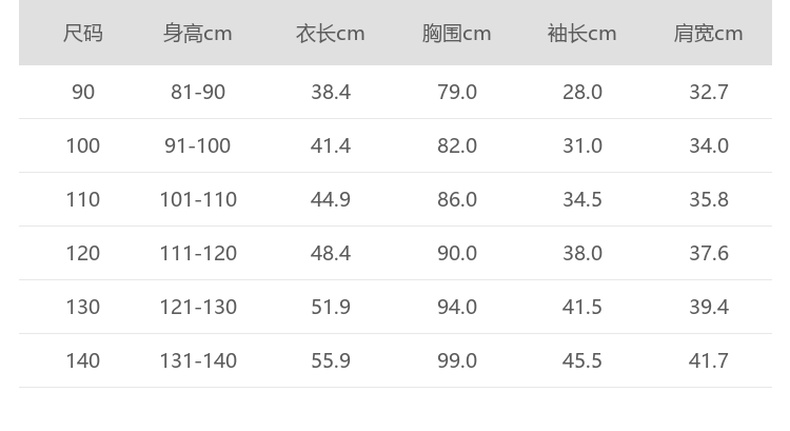Click the 身高cm column header
The width and height of the screenshot is (790, 431).
click(198, 34)
